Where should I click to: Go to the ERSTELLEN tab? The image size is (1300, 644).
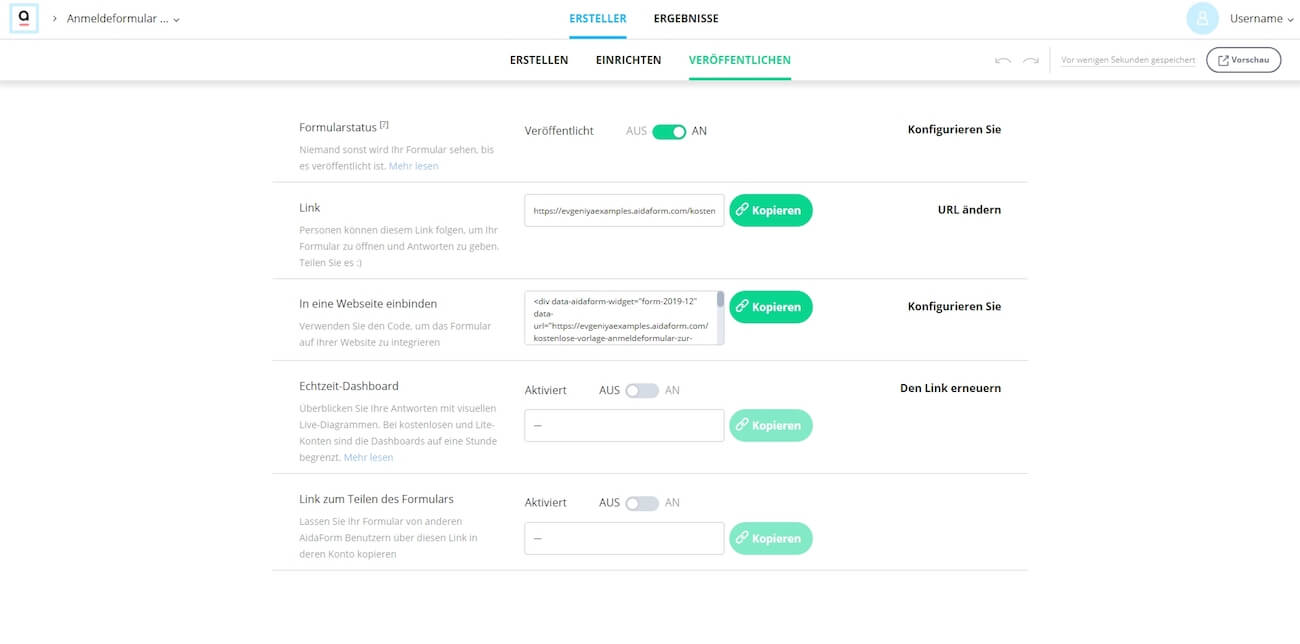(539, 60)
